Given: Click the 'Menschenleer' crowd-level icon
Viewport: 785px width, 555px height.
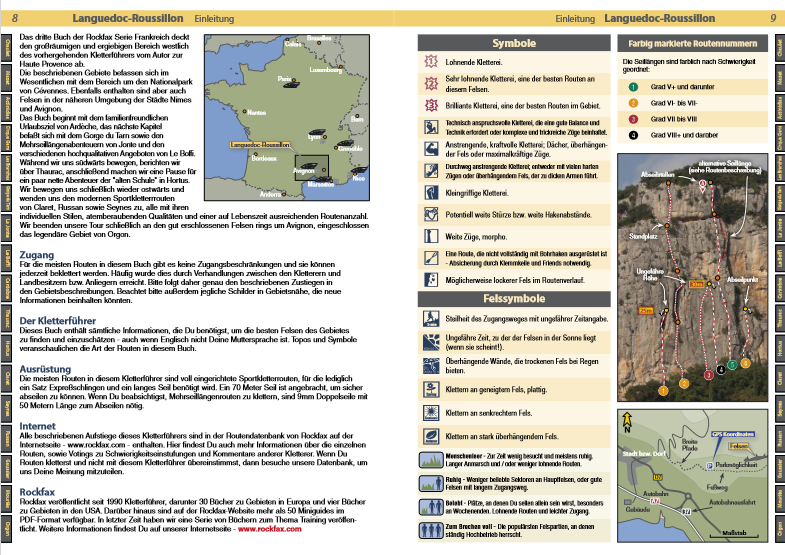Looking at the screenshot, I should [x=431, y=459].
